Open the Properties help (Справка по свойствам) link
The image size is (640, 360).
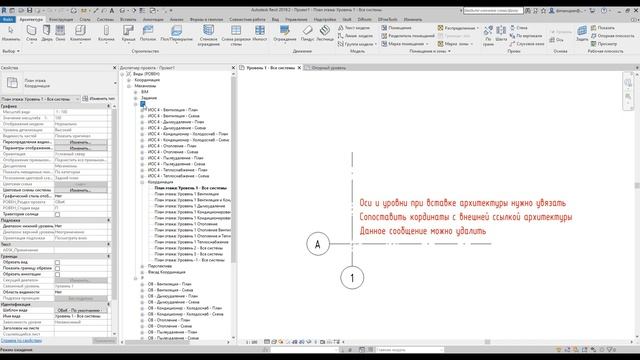[21, 340]
